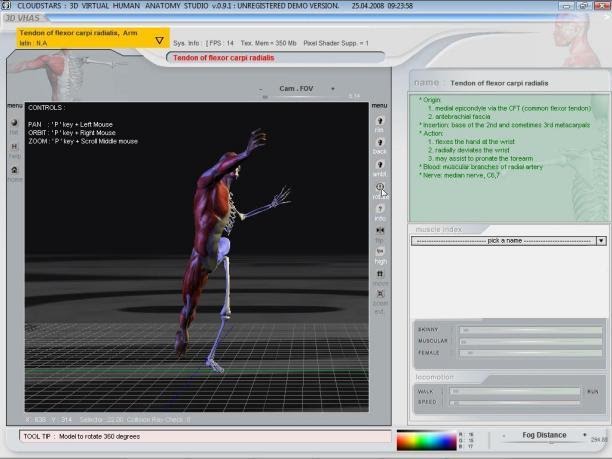This screenshot has height=459, width=612.
Task: Click the 'loco' locomotion icon
Action: coord(380,209)
